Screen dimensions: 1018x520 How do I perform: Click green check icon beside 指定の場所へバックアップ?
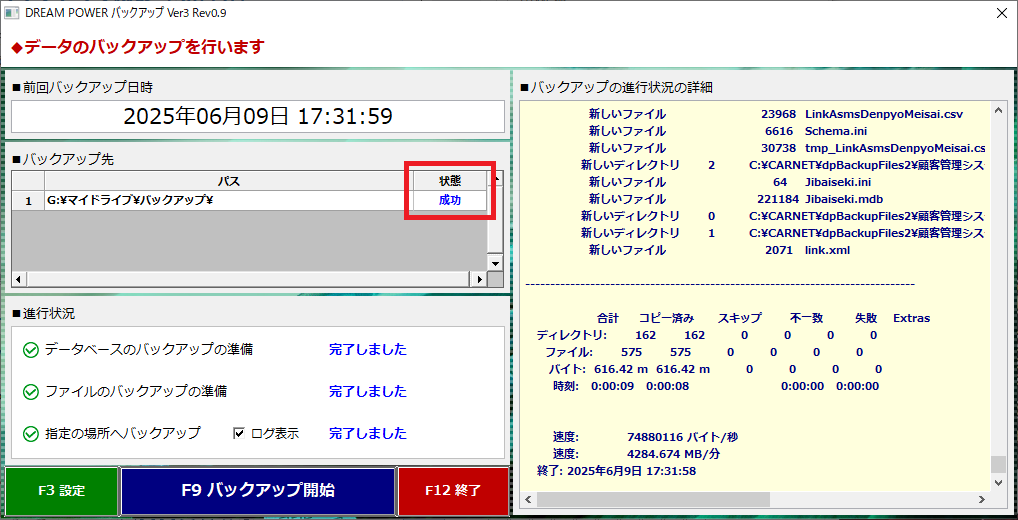[31, 434]
